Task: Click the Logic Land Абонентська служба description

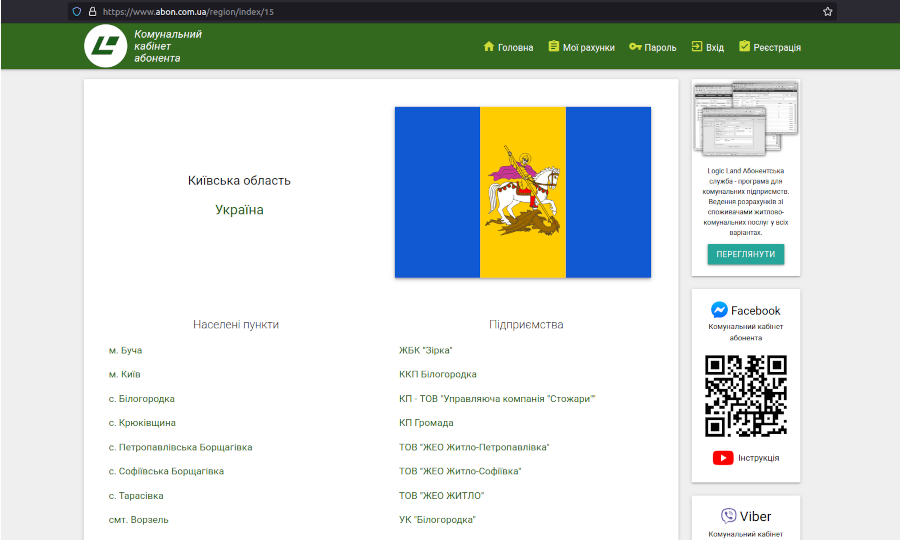Action: 746,201
